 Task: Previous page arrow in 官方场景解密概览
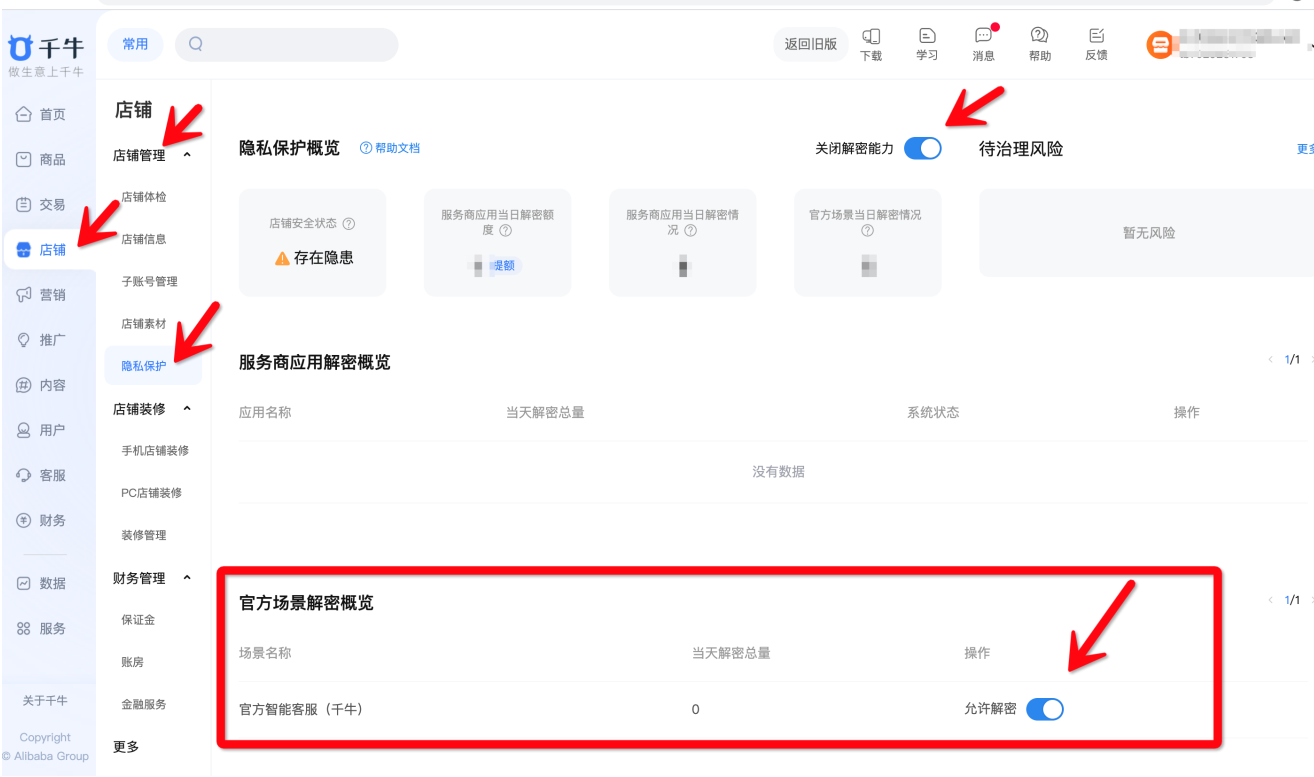coord(1271,600)
